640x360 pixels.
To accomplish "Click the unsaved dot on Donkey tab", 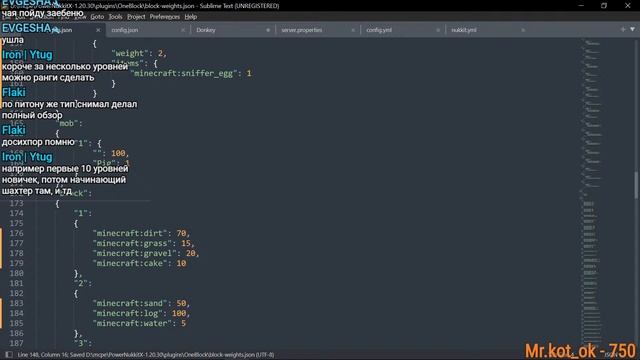I will click(x=268, y=30).
